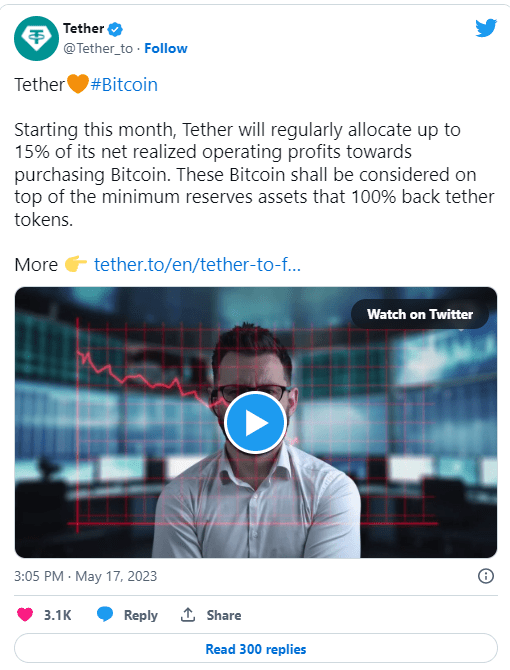510x670 pixels.
Task: Like the tweet with the heart icon
Action: pyautogui.click(x=25, y=615)
